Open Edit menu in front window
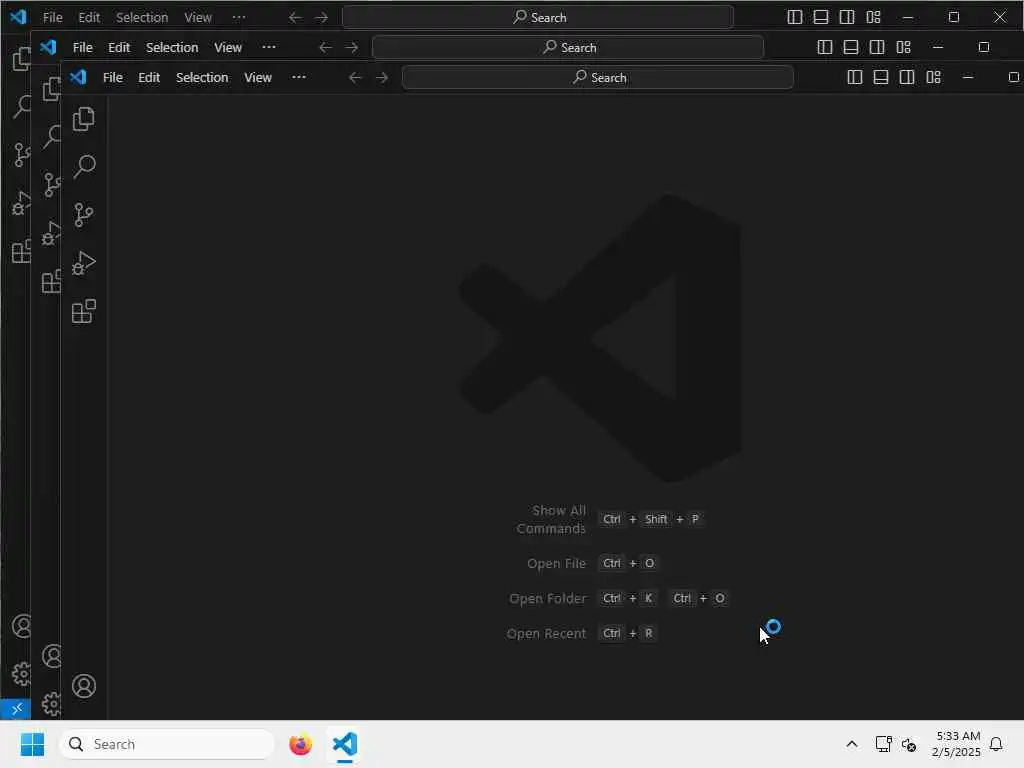Screen dimensions: 1024x768 click(x=149, y=77)
